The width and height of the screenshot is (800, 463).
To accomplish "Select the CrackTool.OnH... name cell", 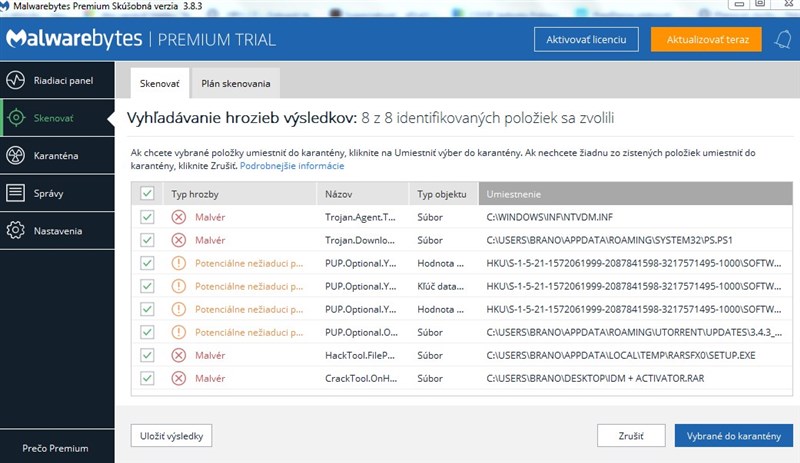I will tap(361, 378).
